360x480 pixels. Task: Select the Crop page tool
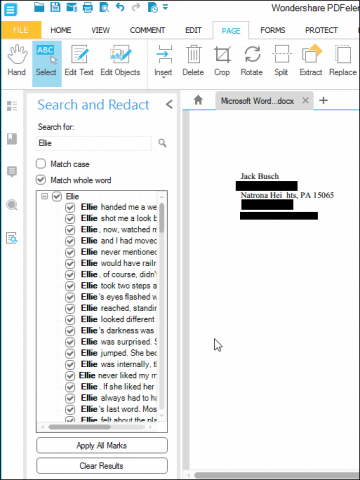pyautogui.click(x=222, y=61)
